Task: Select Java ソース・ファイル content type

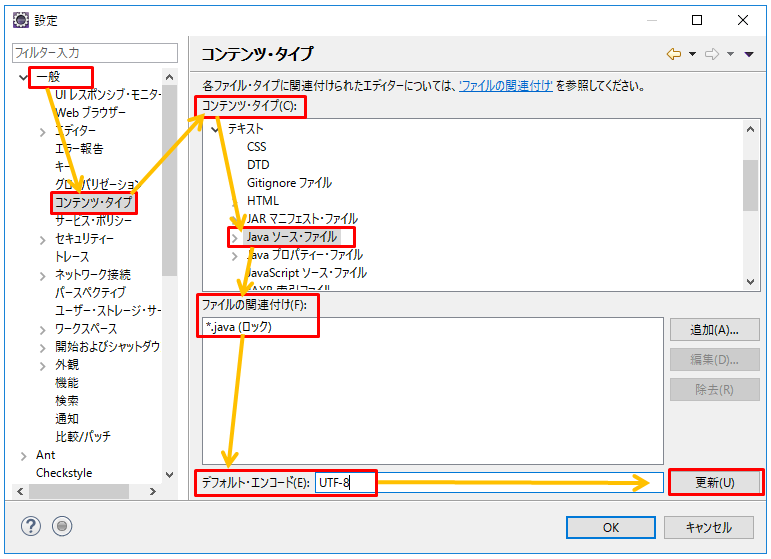Action: pos(292,237)
